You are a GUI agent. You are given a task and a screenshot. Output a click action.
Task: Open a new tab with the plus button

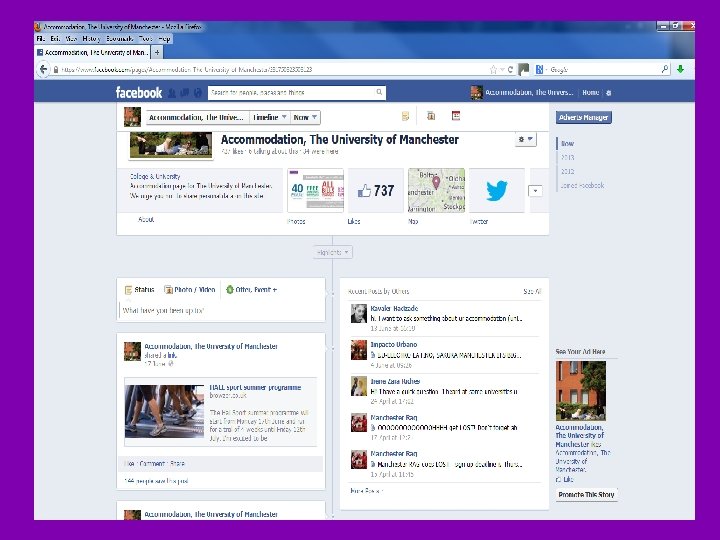(157, 52)
